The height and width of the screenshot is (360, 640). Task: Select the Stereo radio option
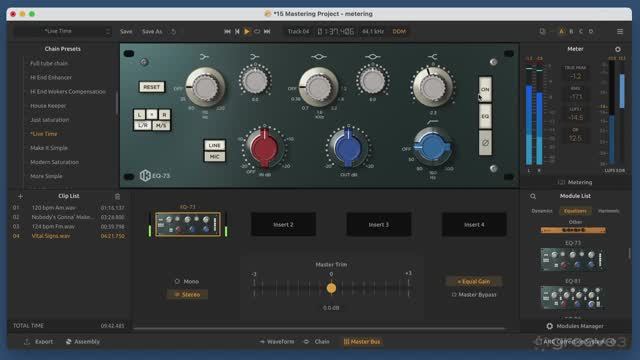[187, 294]
